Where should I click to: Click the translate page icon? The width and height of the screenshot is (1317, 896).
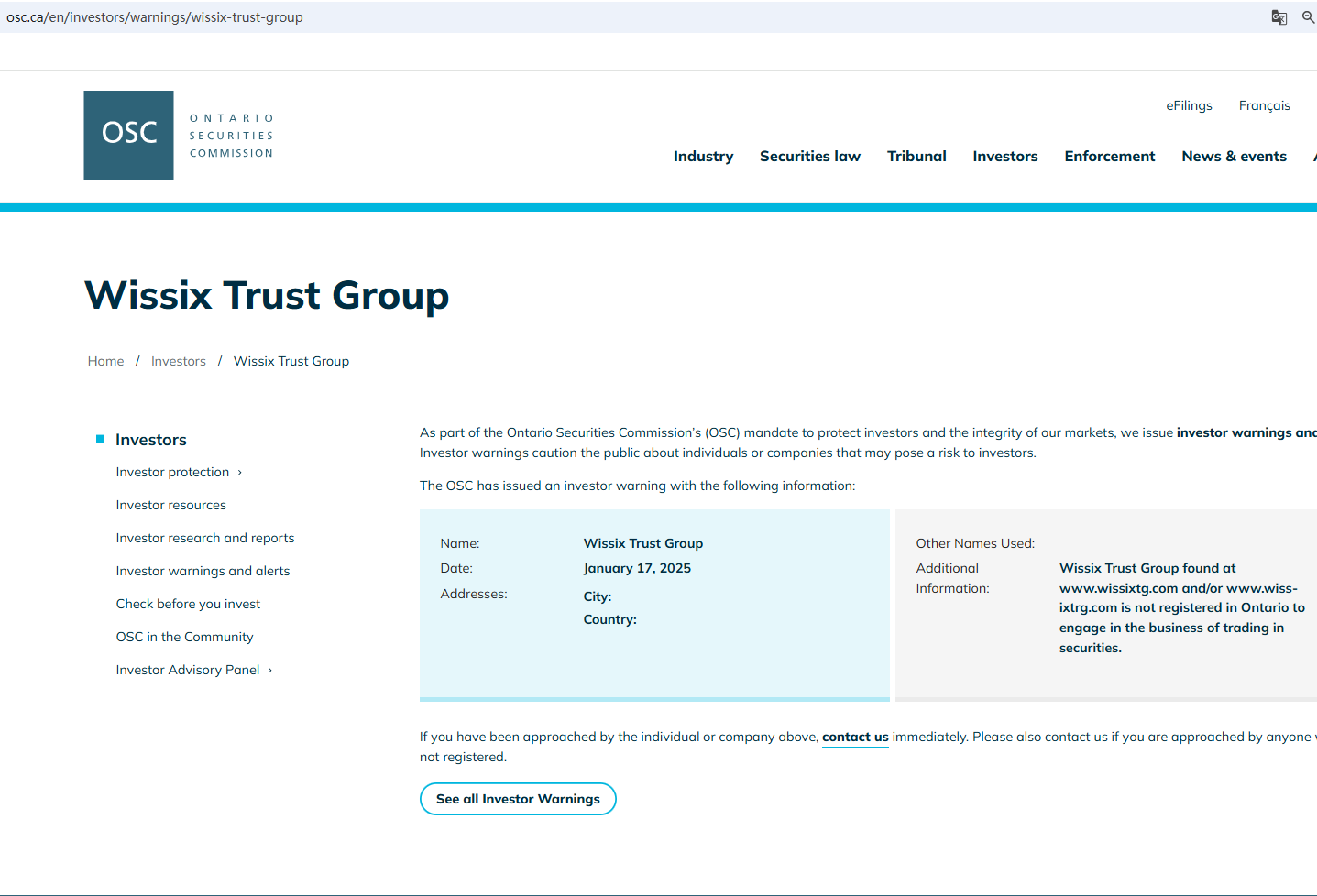pos(1279,17)
